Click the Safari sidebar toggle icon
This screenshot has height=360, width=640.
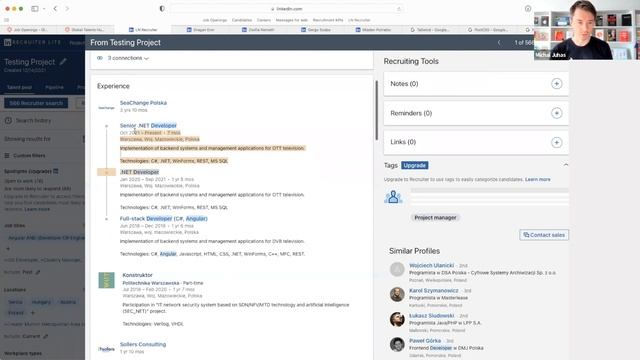point(35,9)
